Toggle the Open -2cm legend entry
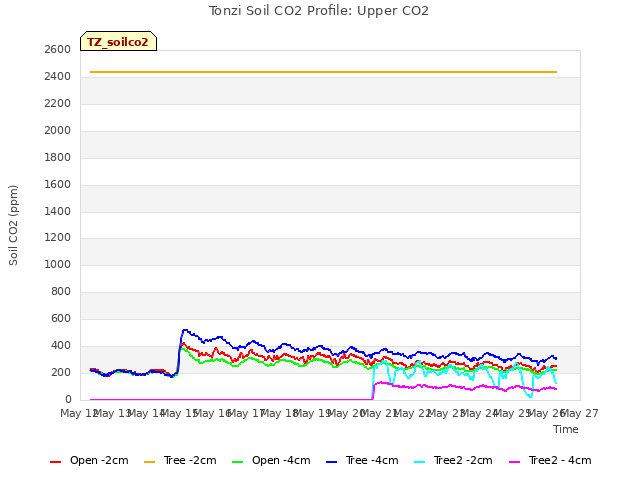 click(89, 461)
